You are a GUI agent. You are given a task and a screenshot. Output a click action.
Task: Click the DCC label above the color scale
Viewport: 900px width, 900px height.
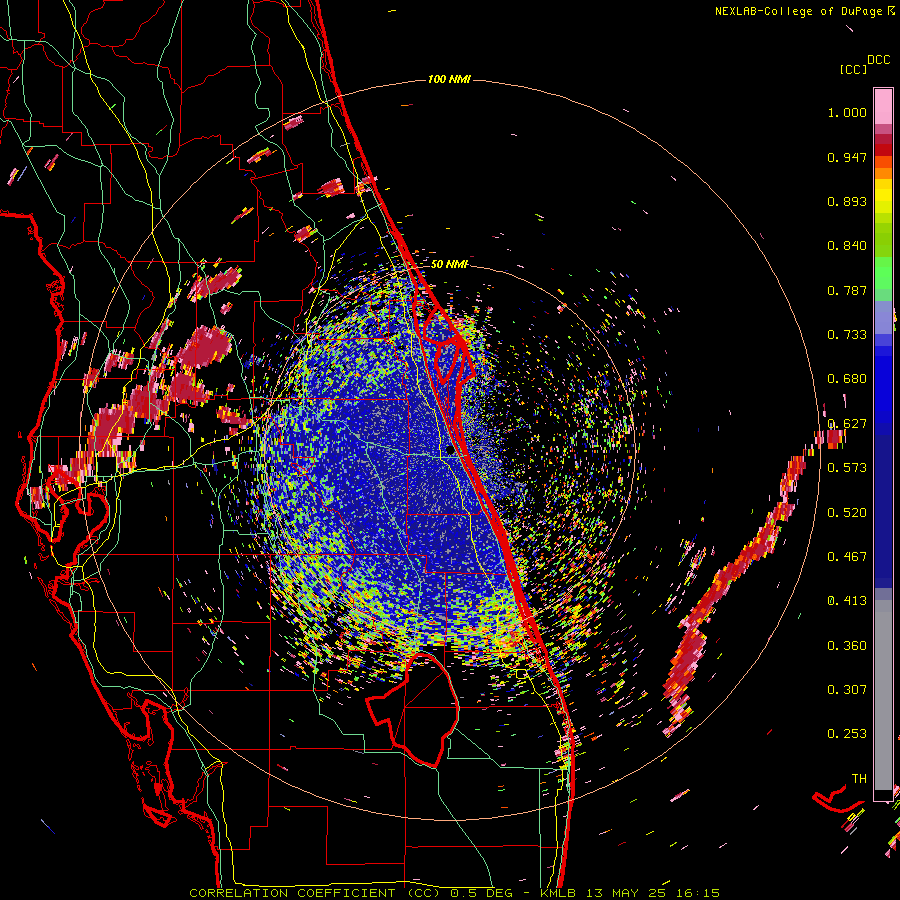878,60
